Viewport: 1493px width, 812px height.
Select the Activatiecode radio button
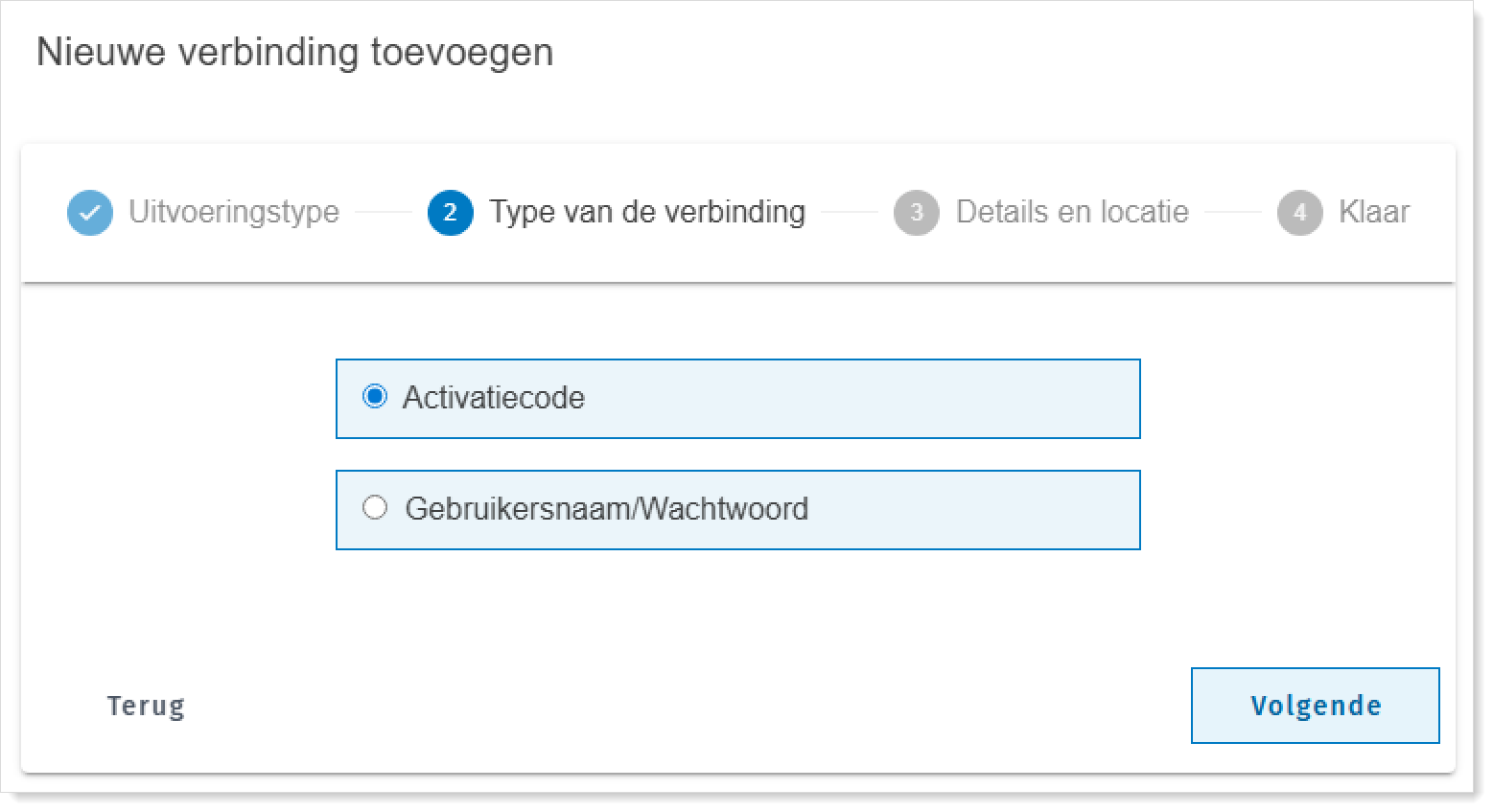pyautogui.click(x=375, y=396)
